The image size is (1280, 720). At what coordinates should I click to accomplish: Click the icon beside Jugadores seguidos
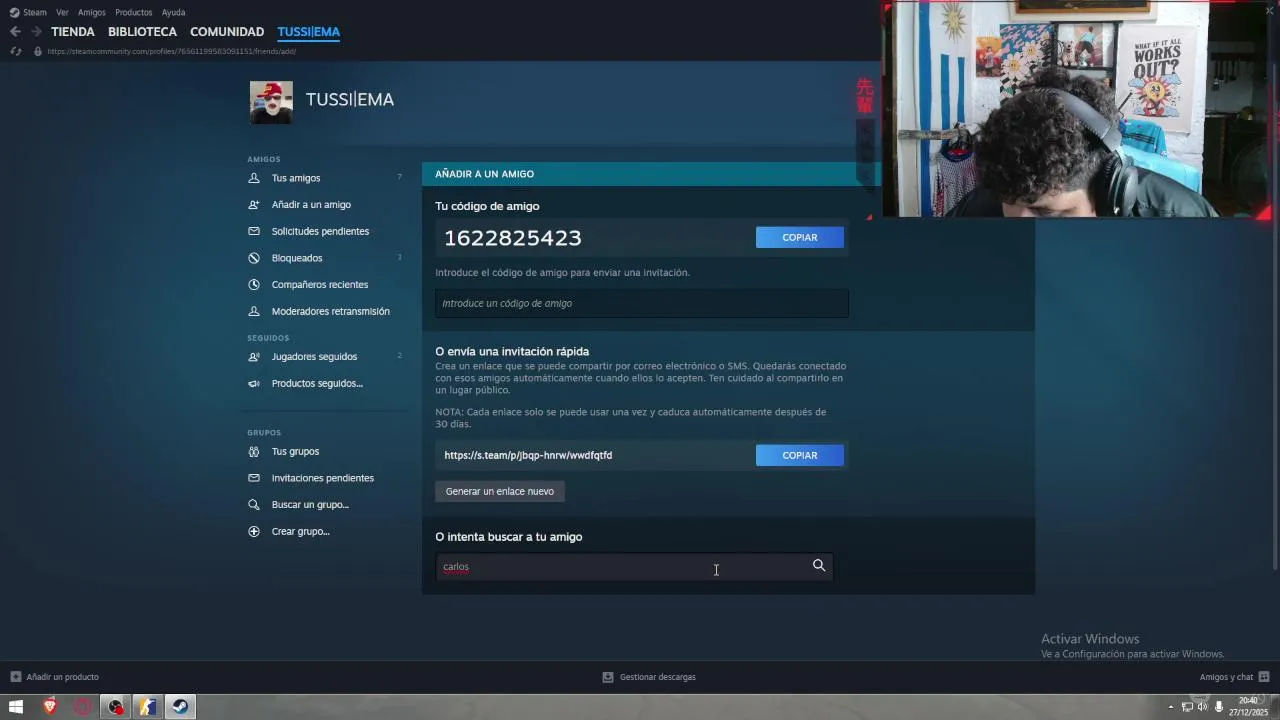[x=254, y=357]
